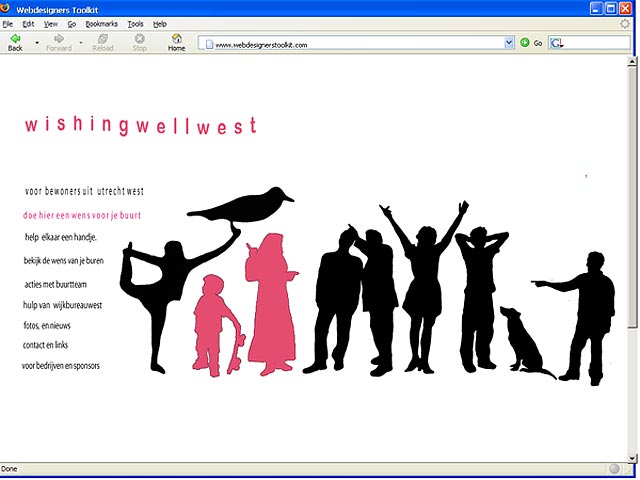640x480 pixels.
Task: Click the pink robed woman silhouette
Action: 271,306
